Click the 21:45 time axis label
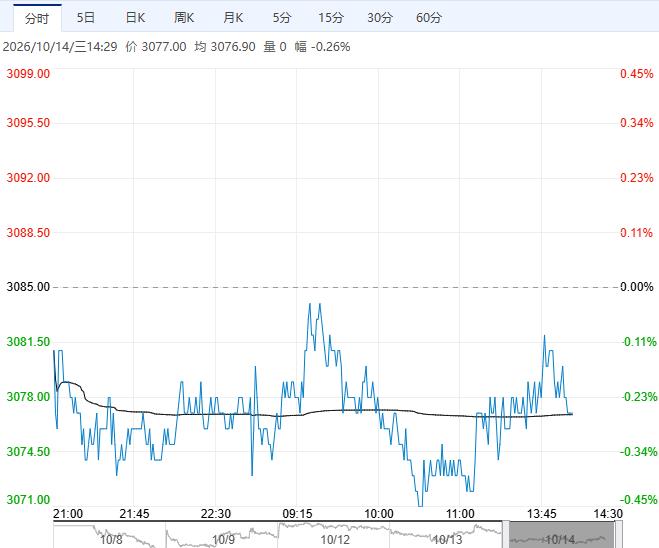Viewport: 659px width, 548px height. 134,514
